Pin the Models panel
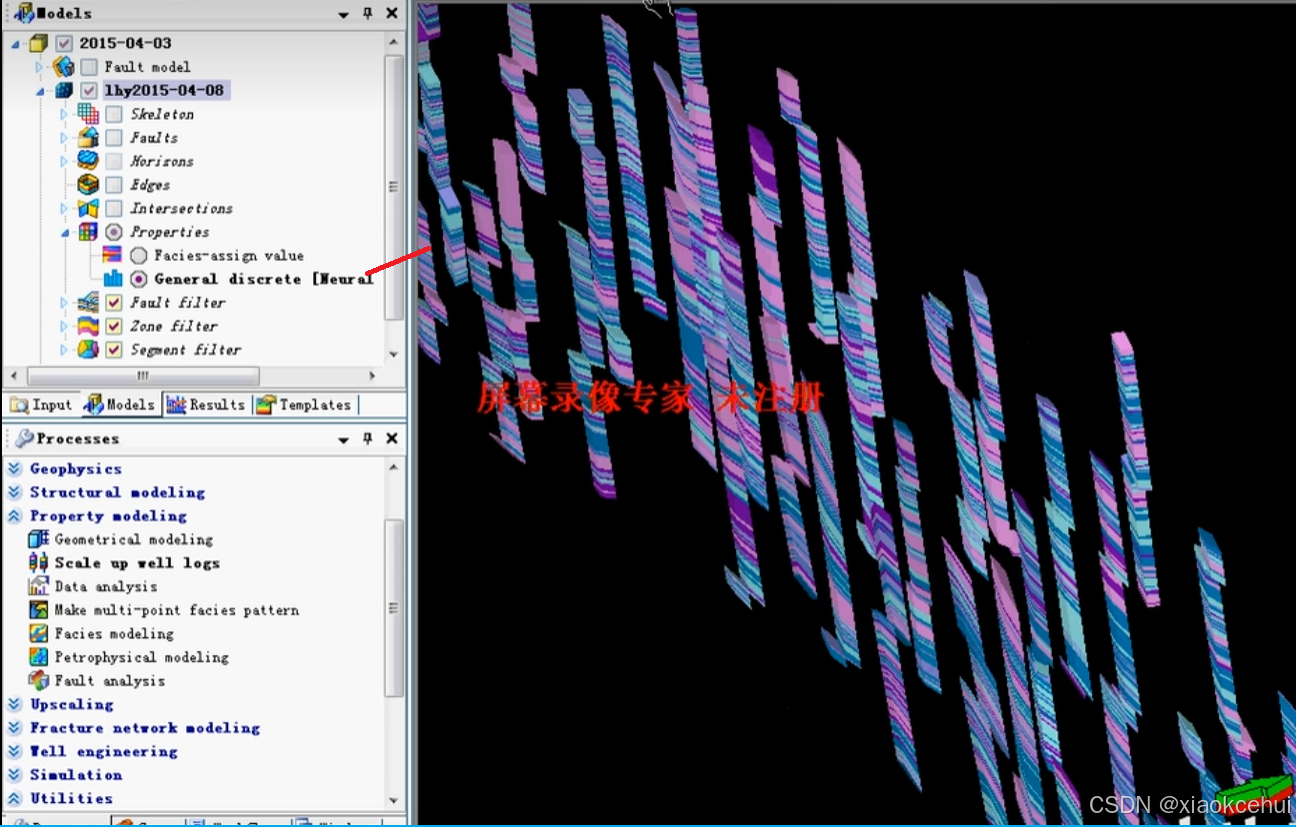Image resolution: width=1296 pixels, height=827 pixels. pyautogui.click(x=367, y=14)
